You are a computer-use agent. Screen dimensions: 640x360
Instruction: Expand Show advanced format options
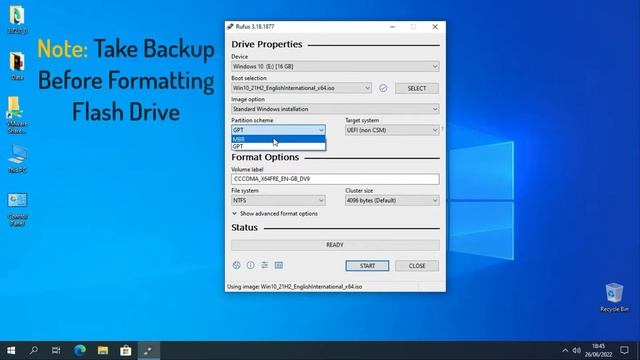[x=275, y=213]
